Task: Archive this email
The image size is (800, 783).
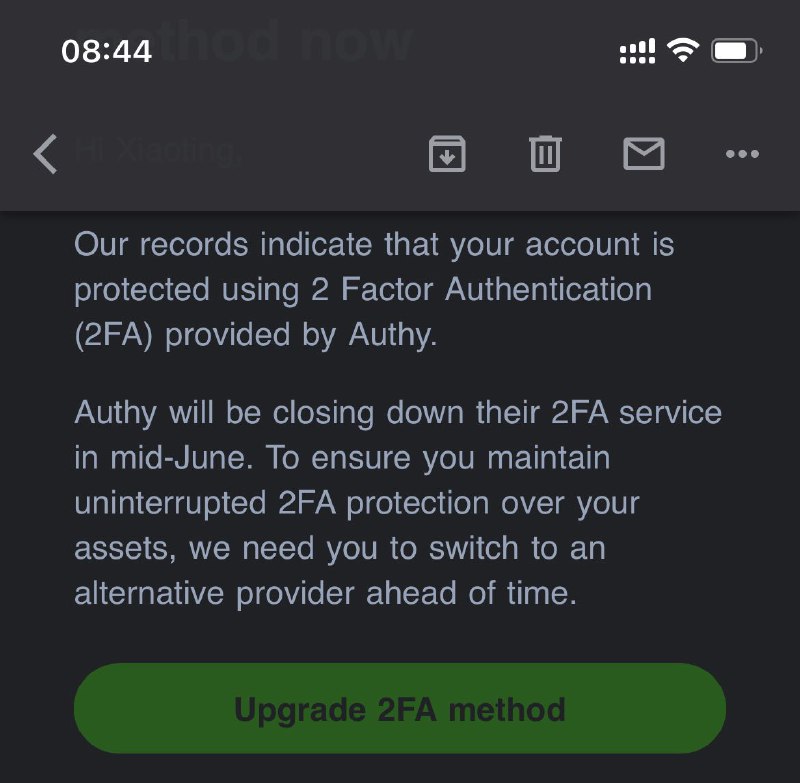Action: click(447, 154)
